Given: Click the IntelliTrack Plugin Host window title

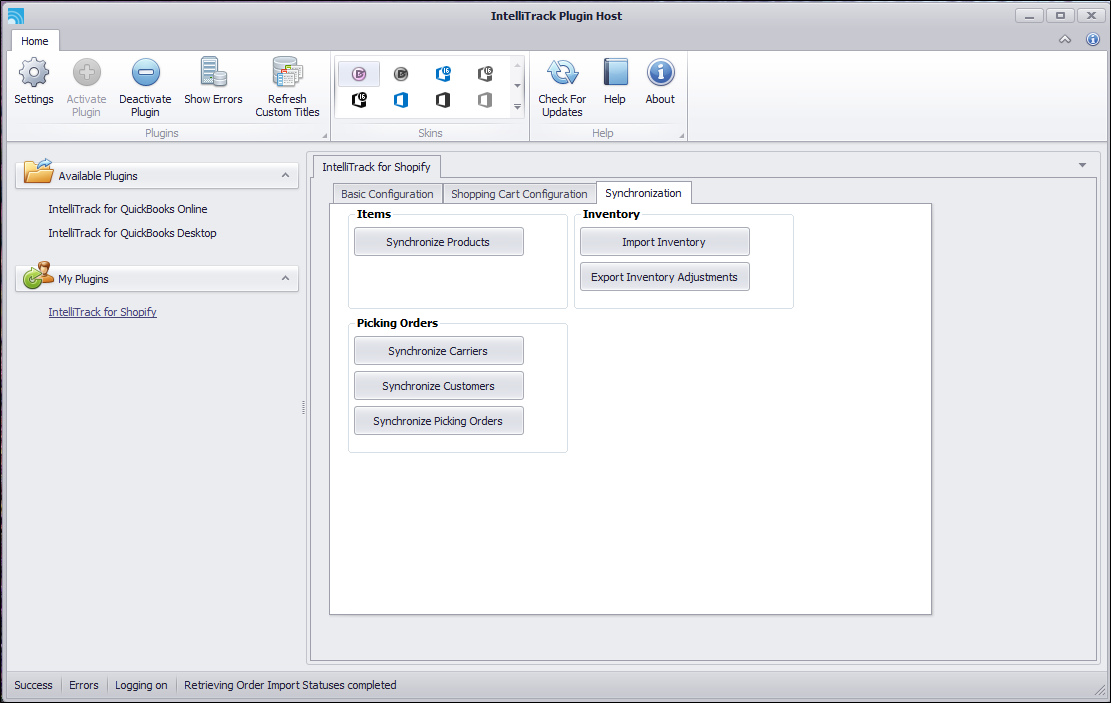Looking at the screenshot, I should (556, 16).
